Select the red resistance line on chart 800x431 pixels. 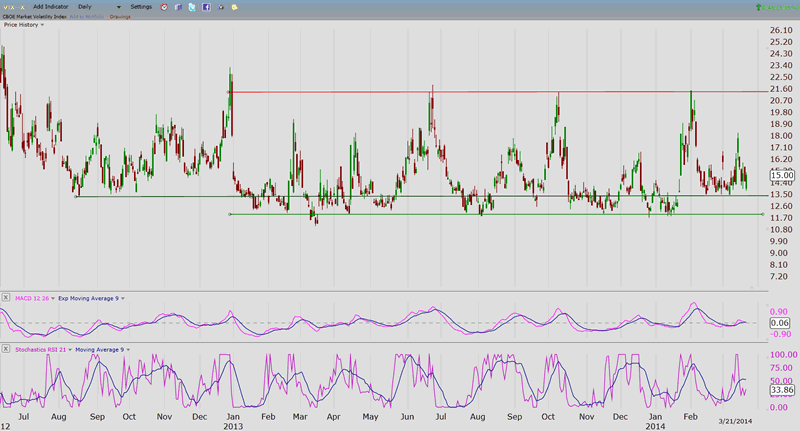tap(500, 92)
